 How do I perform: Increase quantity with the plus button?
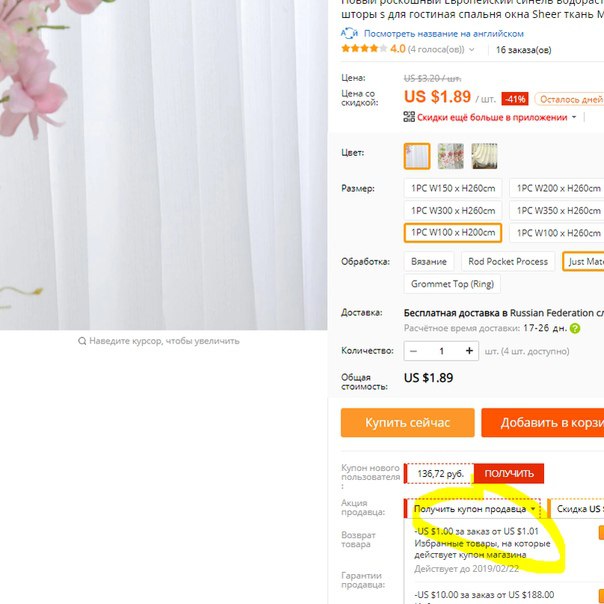coord(469,351)
